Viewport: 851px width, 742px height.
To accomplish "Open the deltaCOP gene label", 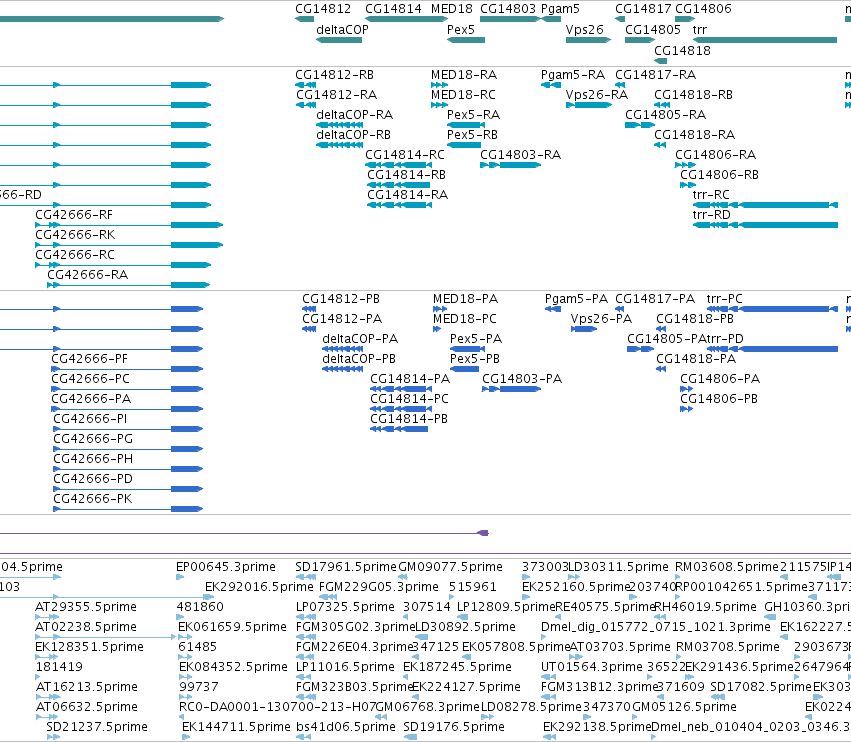I will click(342, 29).
